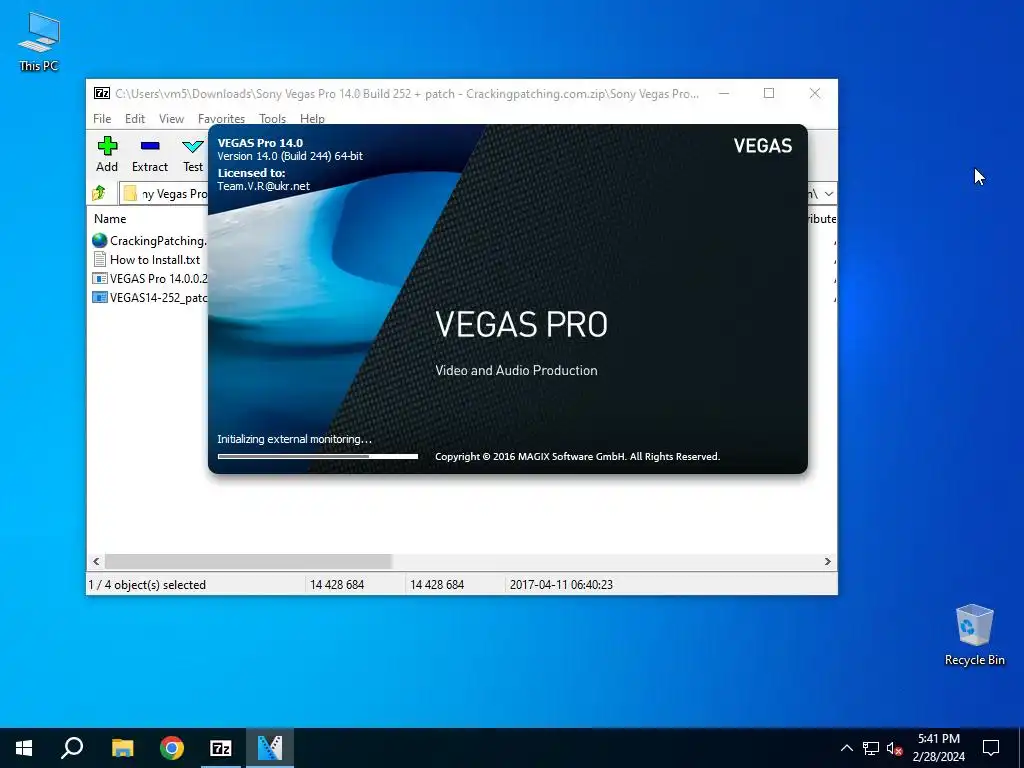Click 'Version 14.0 (Build 244) 64-bit' text
This screenshot has width=1024, height=768.
pyautogui.click(x=290, y=156)
